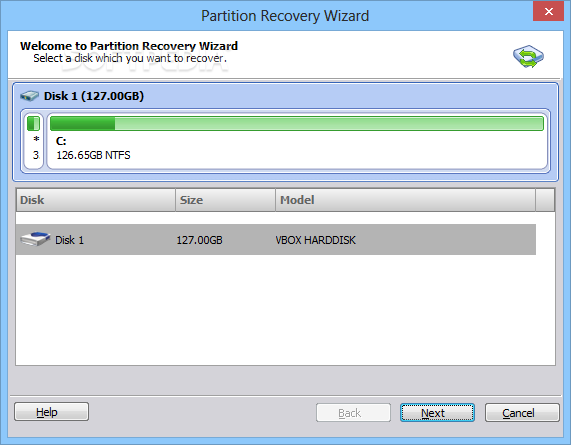This screenshot has width=571, height=445.
Task: Select the small reserved partition block
Action: coord(34,141)
